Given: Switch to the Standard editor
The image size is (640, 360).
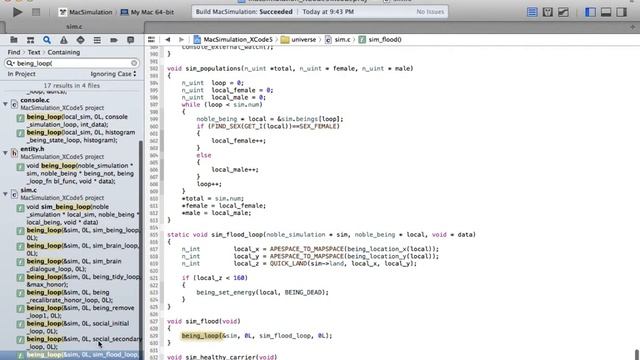Looking at the screenshot, I should point(532,12).
